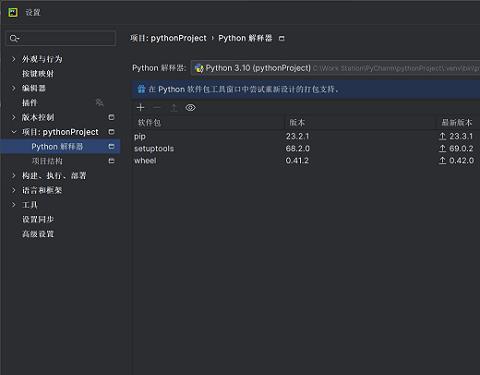480x375 pixels.
Task: Expand the 工具 settings group
Action: coord(13,205)
